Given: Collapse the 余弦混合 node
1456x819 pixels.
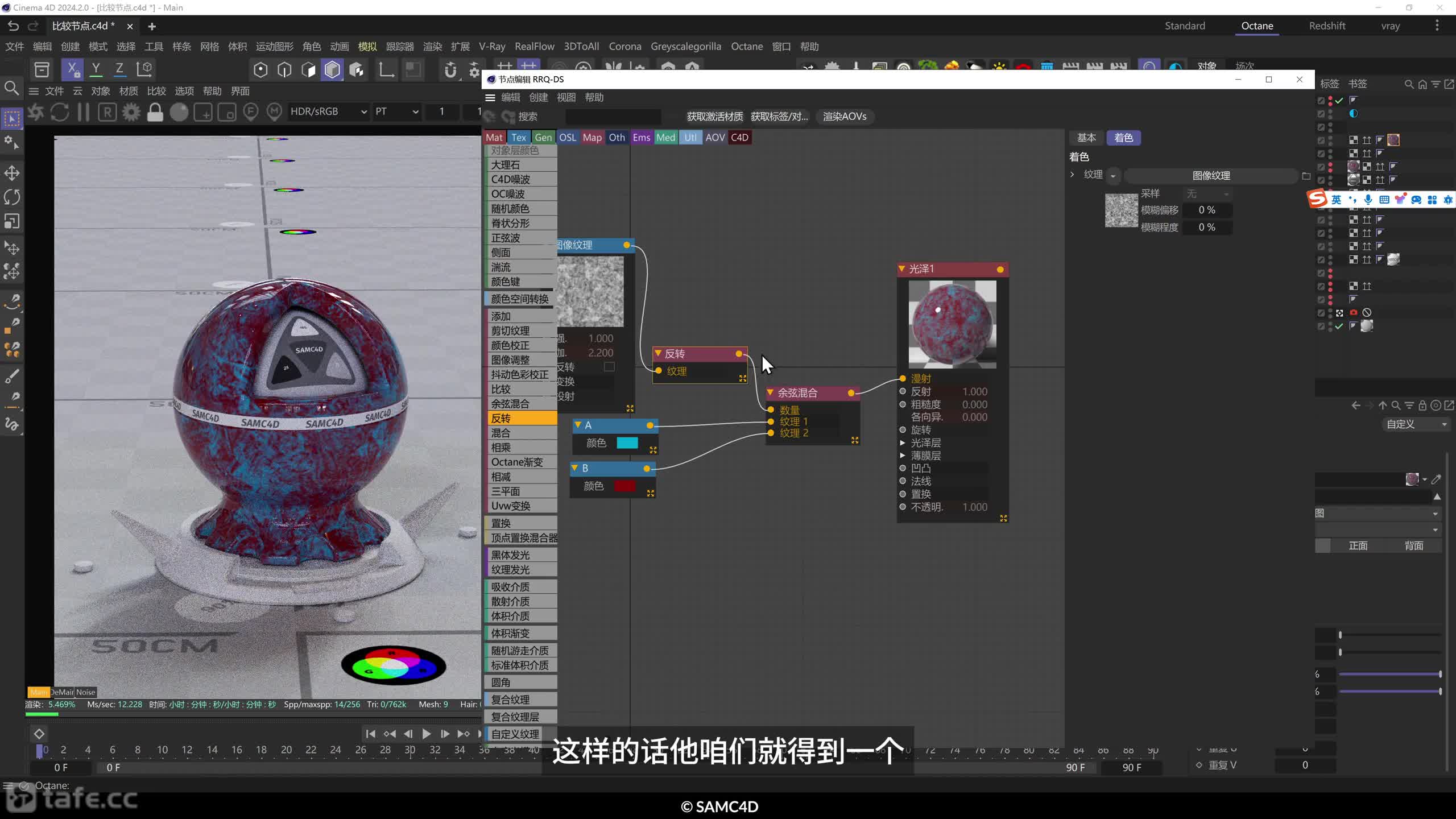Looking at the screenshot, I should [x=770, y=392].
